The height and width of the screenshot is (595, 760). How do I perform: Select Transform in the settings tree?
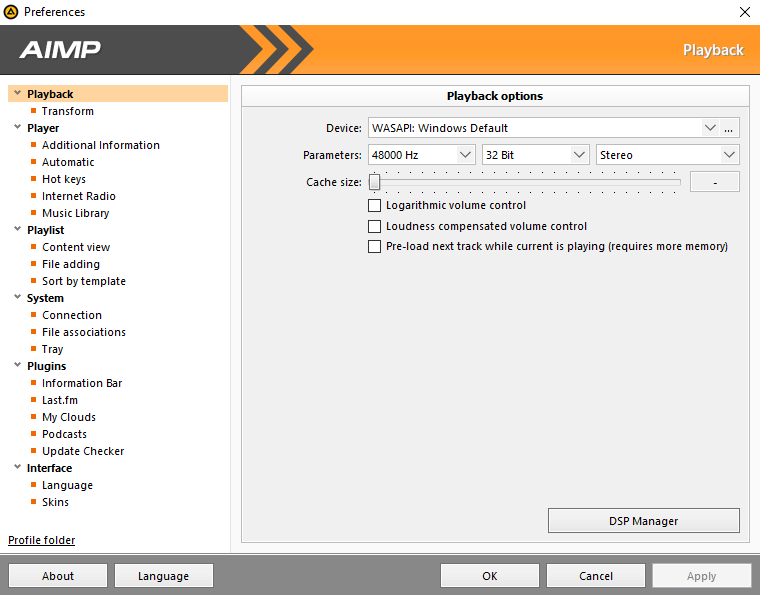pyautogui.click(x=68, y=111)
